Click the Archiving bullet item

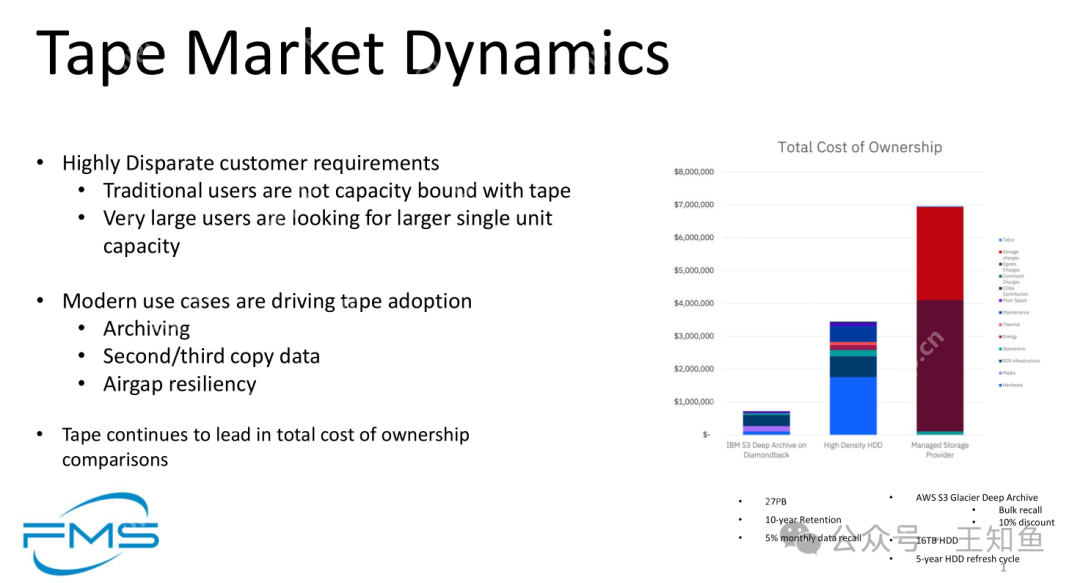point(146,329)
